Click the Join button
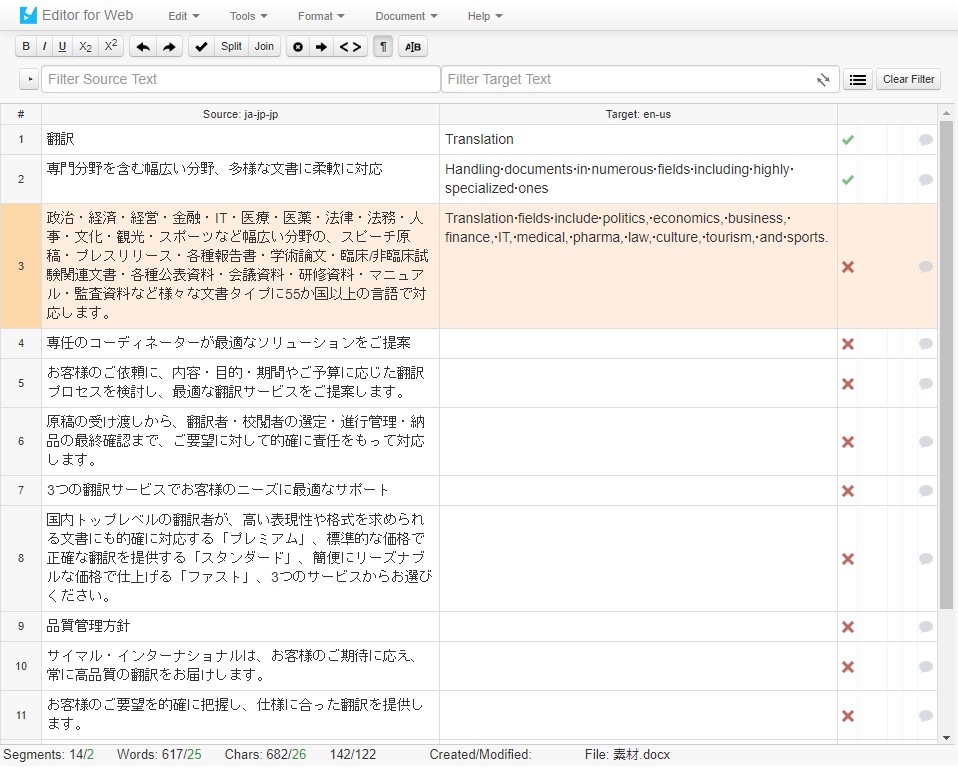The image size is (958, 768). click(x=263, y=46)
